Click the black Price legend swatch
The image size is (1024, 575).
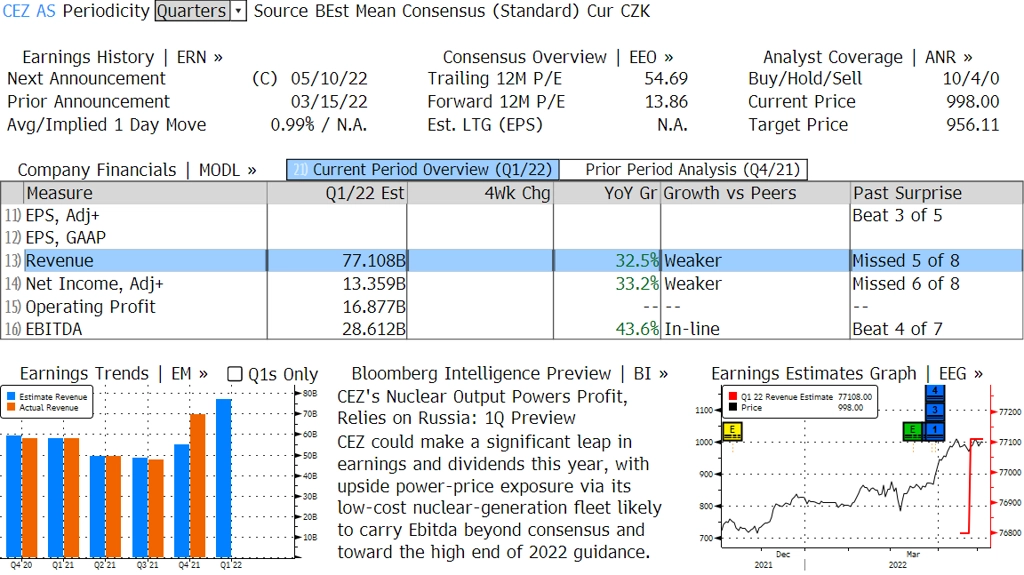point(733,407)
